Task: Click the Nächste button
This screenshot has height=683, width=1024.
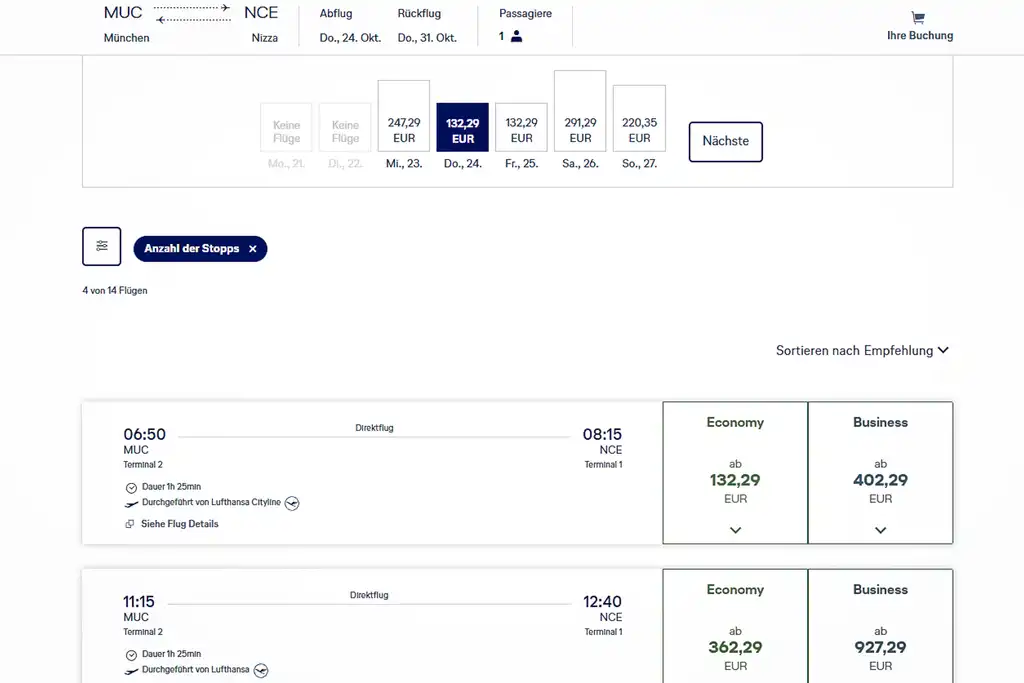Action: 726,142
